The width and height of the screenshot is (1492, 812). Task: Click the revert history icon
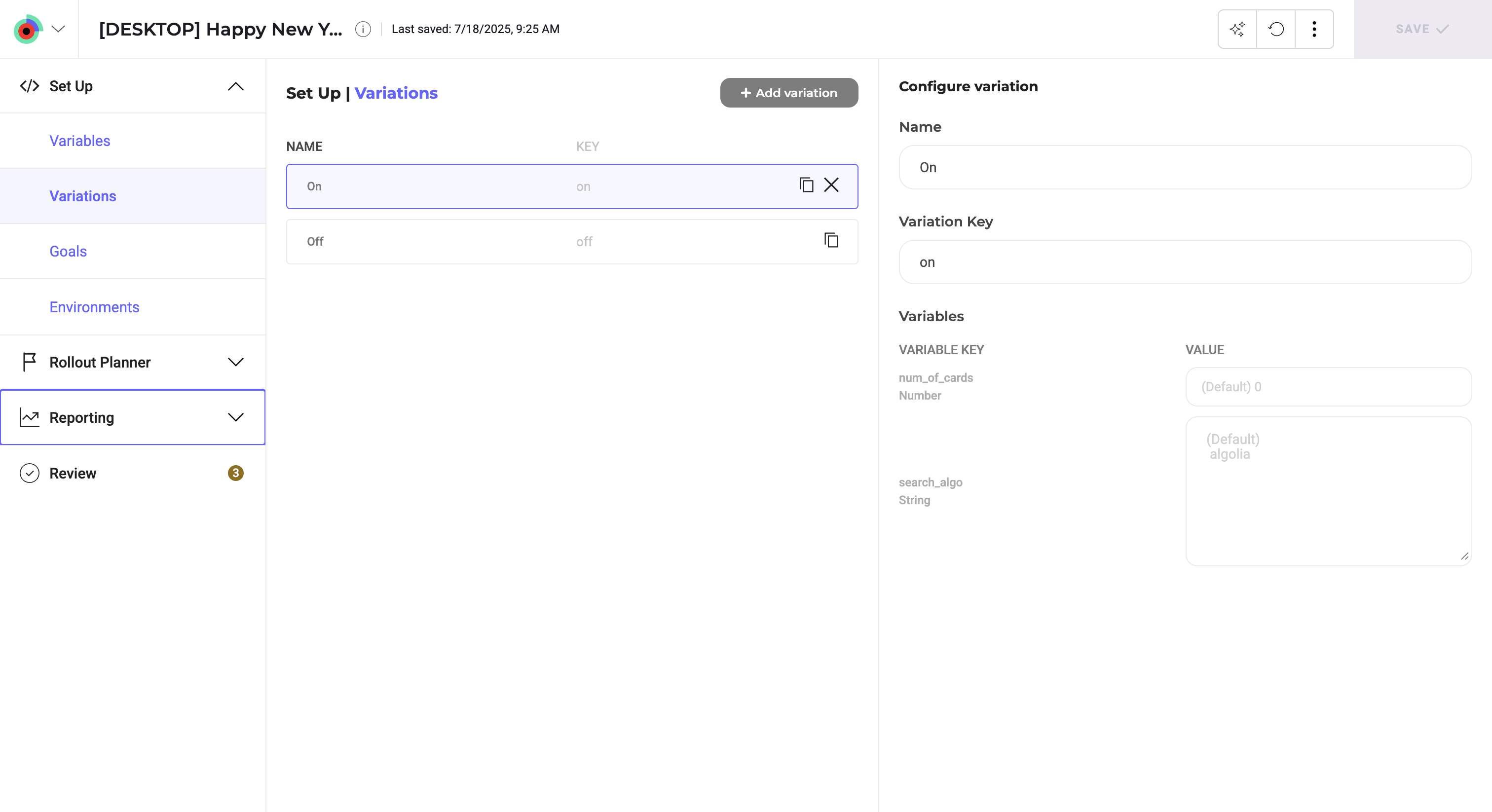click(1275, 29)
